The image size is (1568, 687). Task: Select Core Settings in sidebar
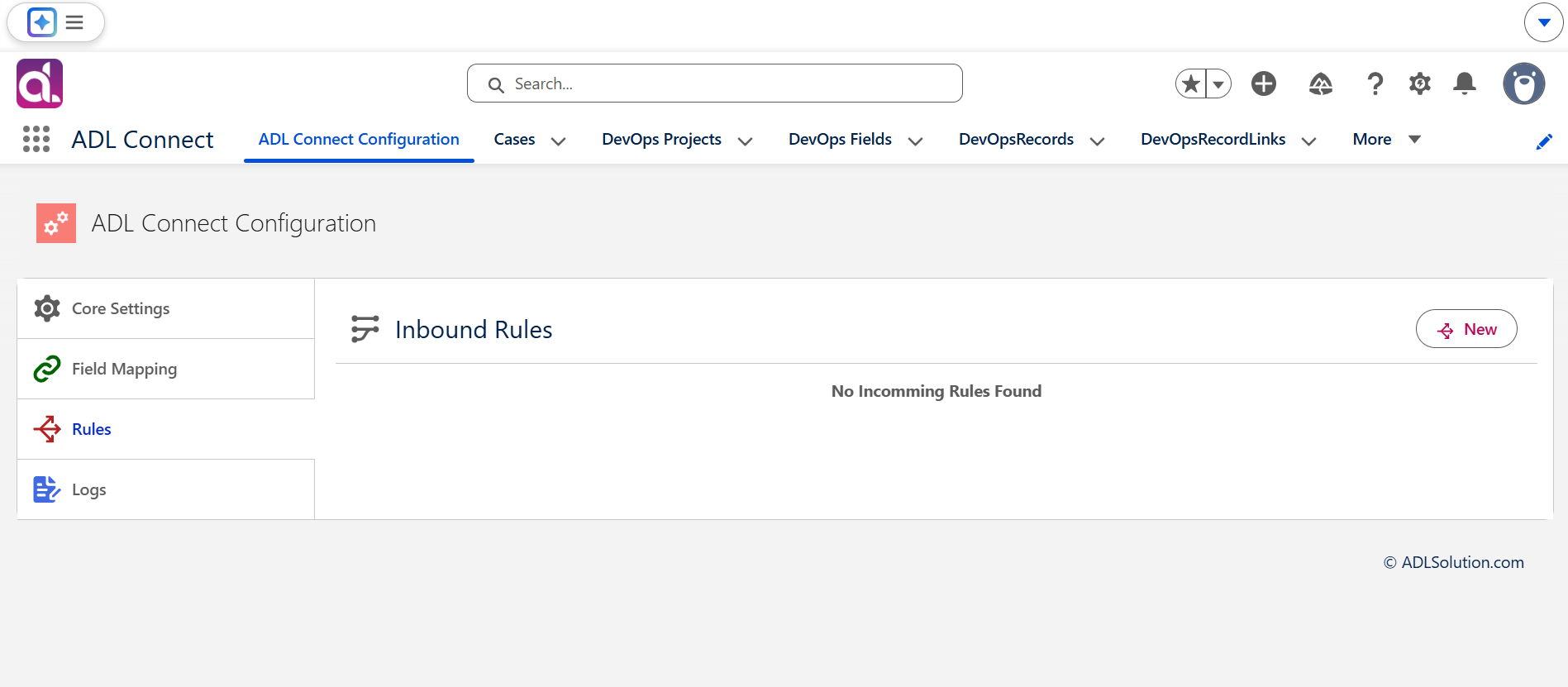[x=165, y=308]
